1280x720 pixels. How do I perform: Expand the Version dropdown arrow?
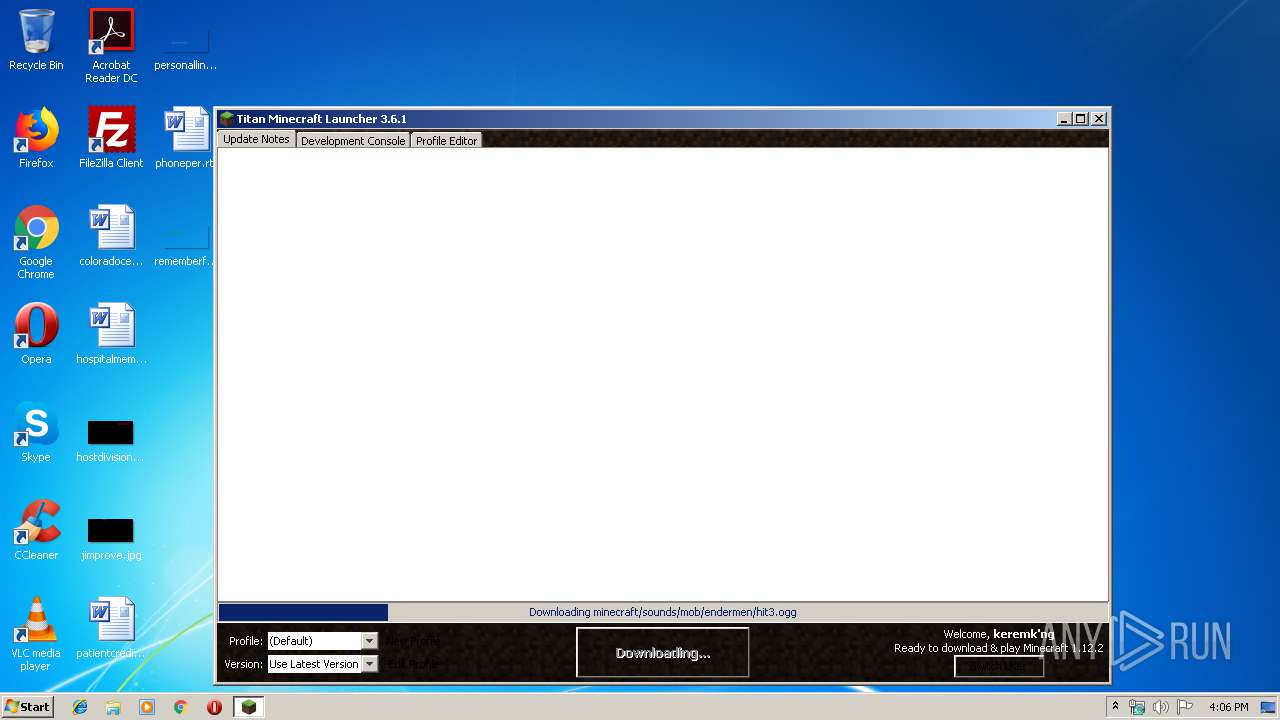369,664
